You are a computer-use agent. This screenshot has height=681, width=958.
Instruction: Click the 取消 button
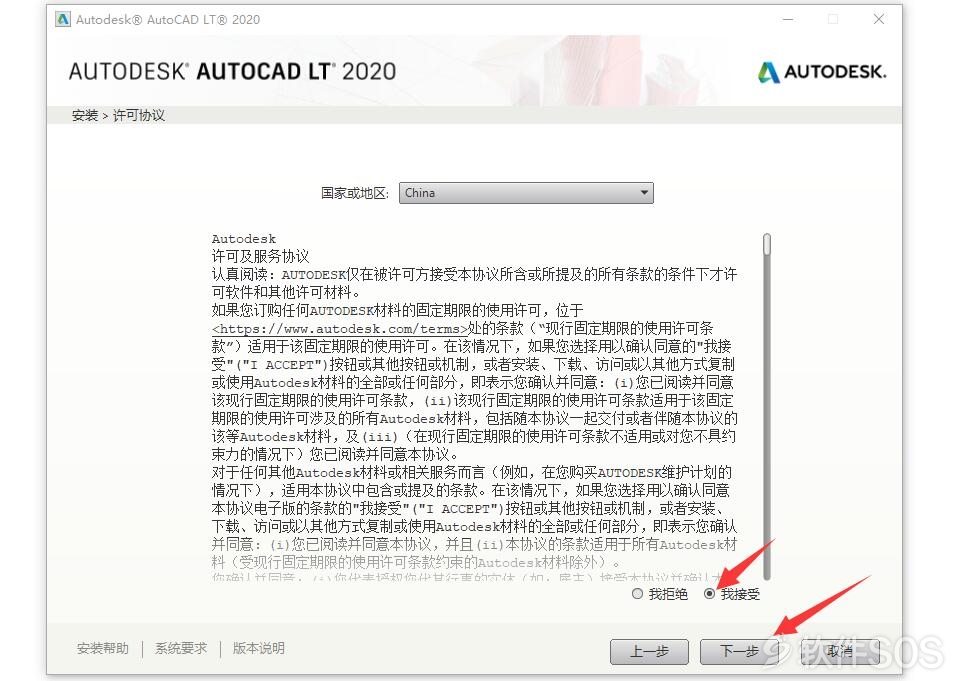pyautogui.click(x=840, y=652)
